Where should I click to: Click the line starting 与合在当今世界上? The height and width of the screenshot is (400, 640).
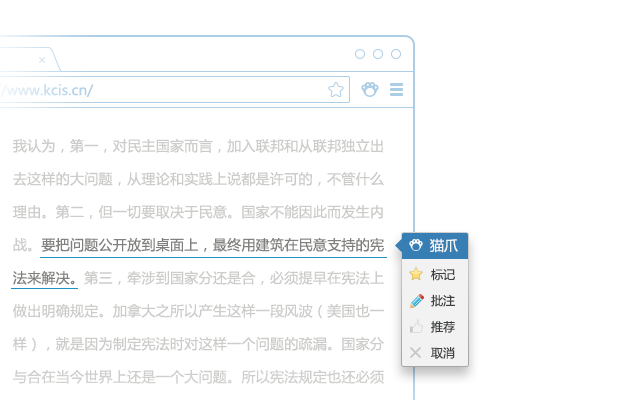(198, 377)
